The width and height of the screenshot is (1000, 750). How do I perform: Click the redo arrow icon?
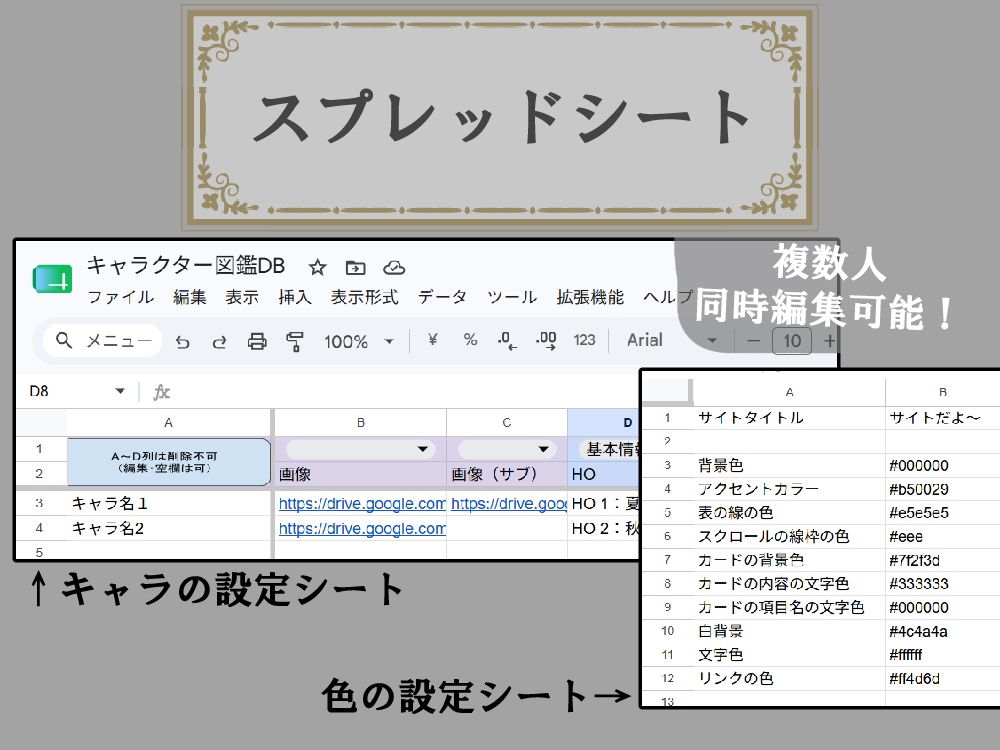click(x=219, y=342)
